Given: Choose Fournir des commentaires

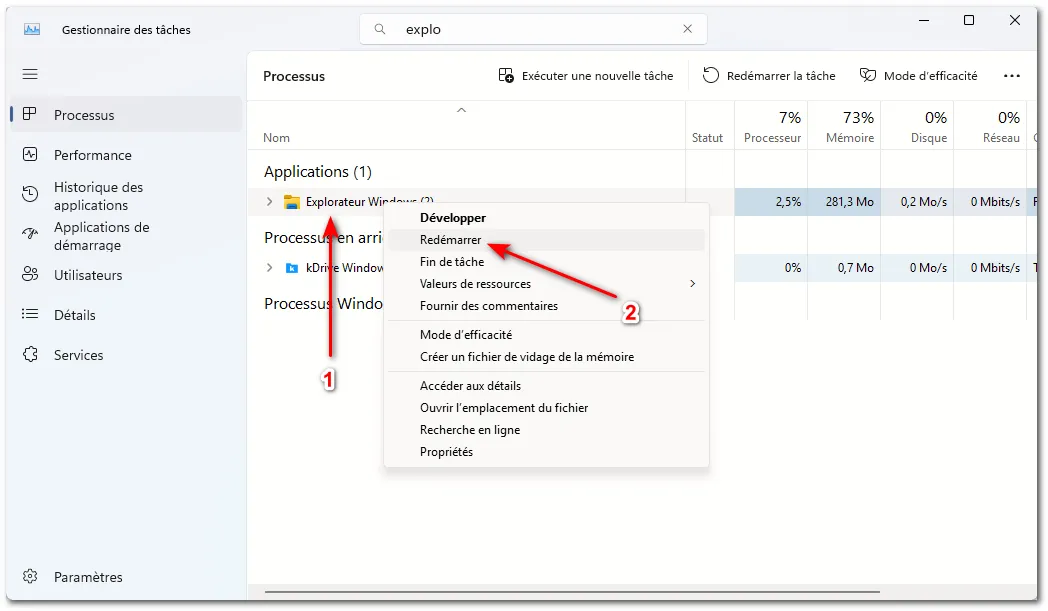Looking at the screenshot, I should point(546,306).
